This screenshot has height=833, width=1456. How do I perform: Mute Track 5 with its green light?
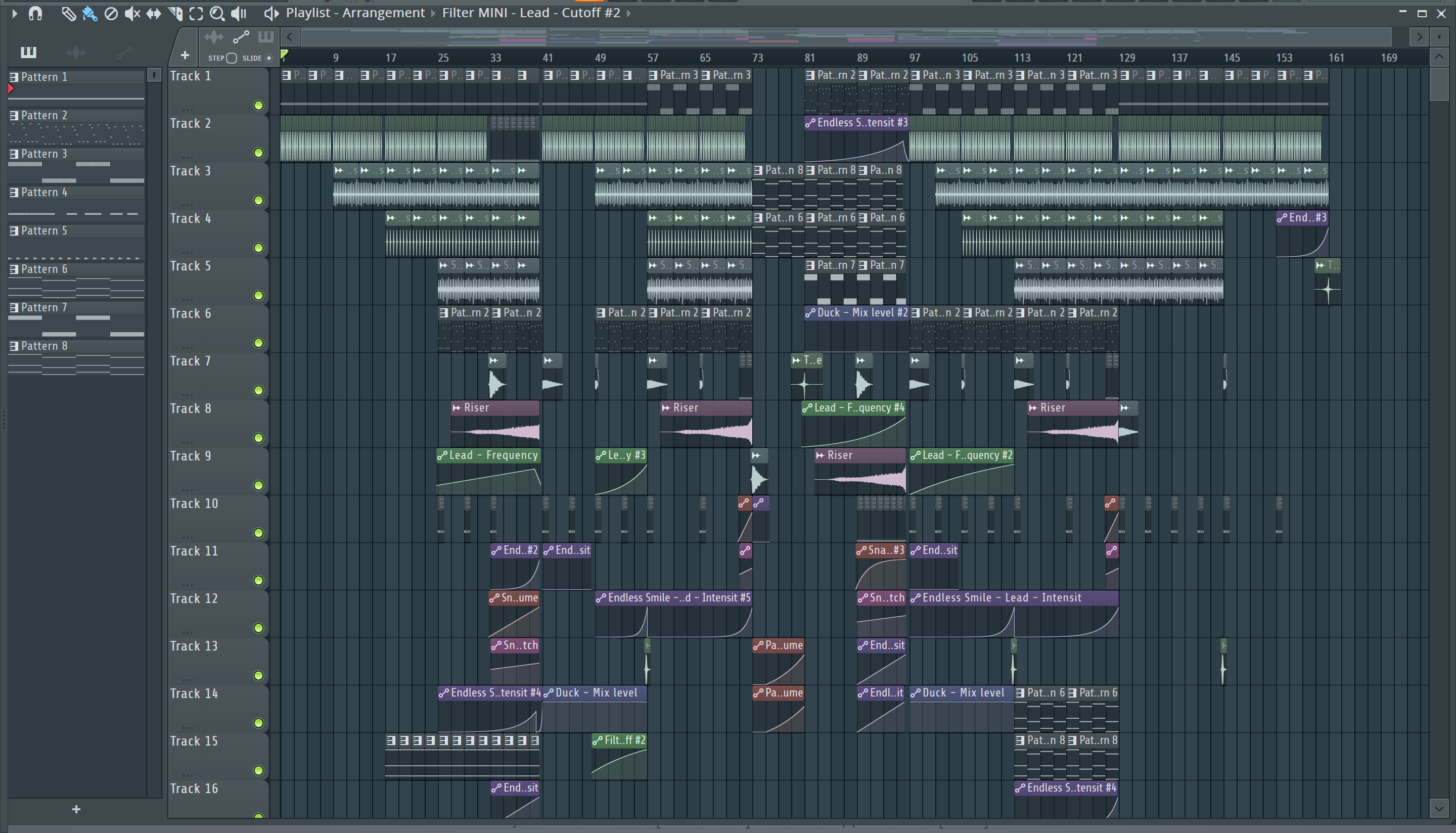[258, 295]
